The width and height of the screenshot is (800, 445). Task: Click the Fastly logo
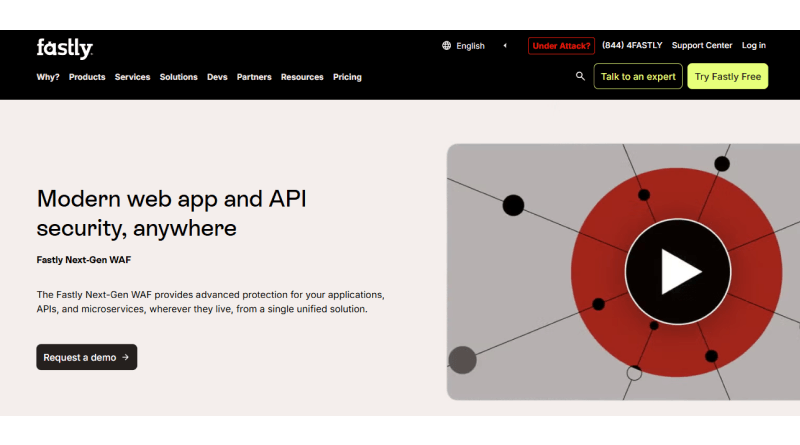tap(64, 48)
